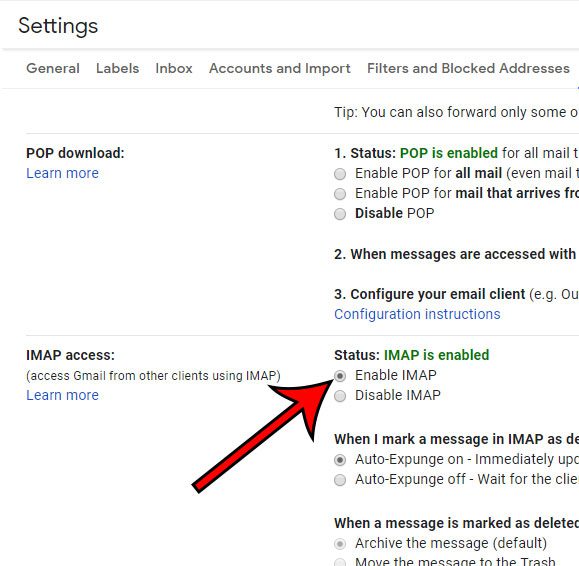The image size is (579, 566).
Task: Click the 'IMAP is enabled' status text
Action: (x=436, y=355)
